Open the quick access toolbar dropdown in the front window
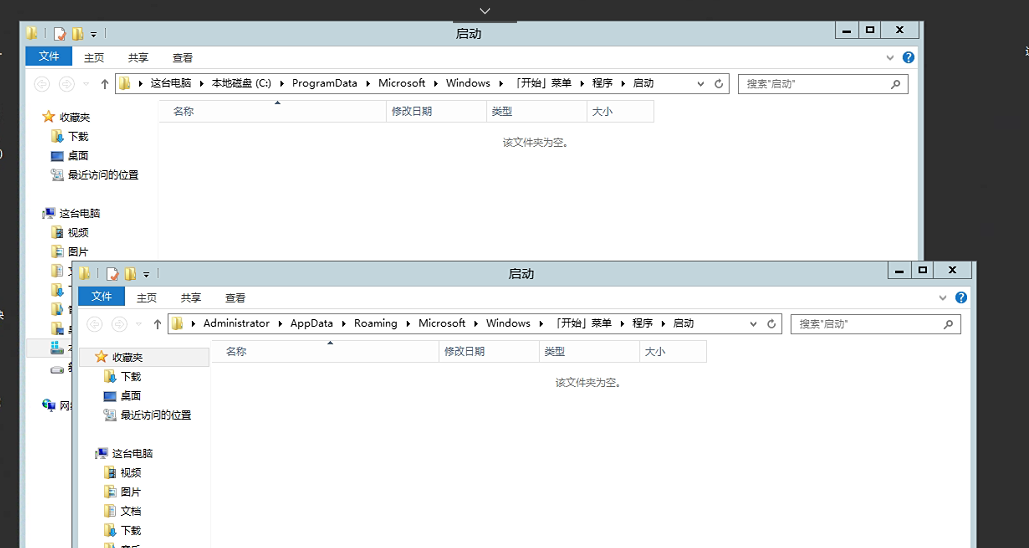 tap(146, 273)
